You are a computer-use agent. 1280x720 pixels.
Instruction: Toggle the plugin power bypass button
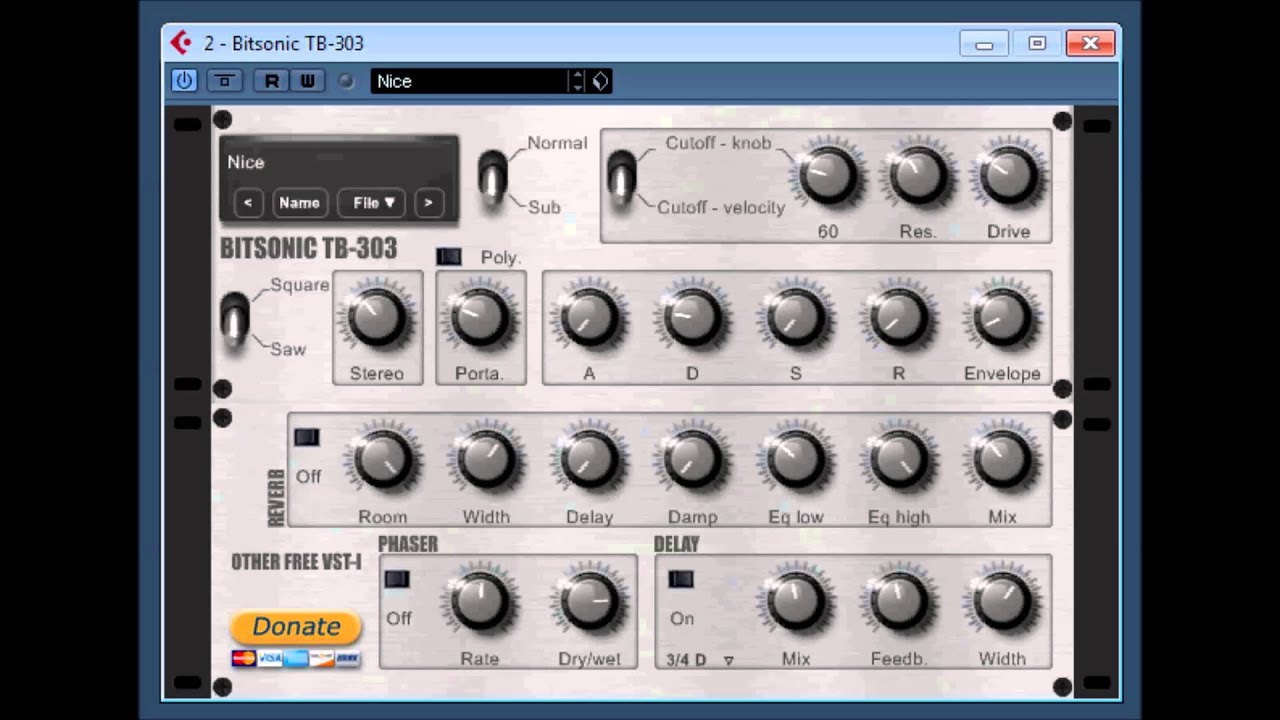(x=184, y=81)
